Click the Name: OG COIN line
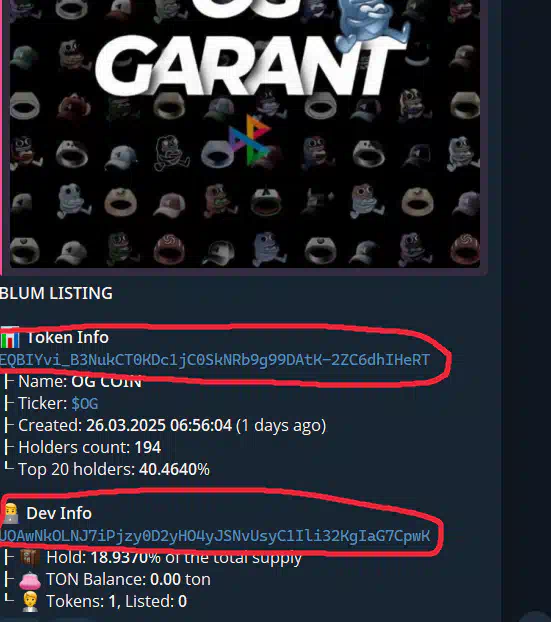 click(x=80, y=382)
